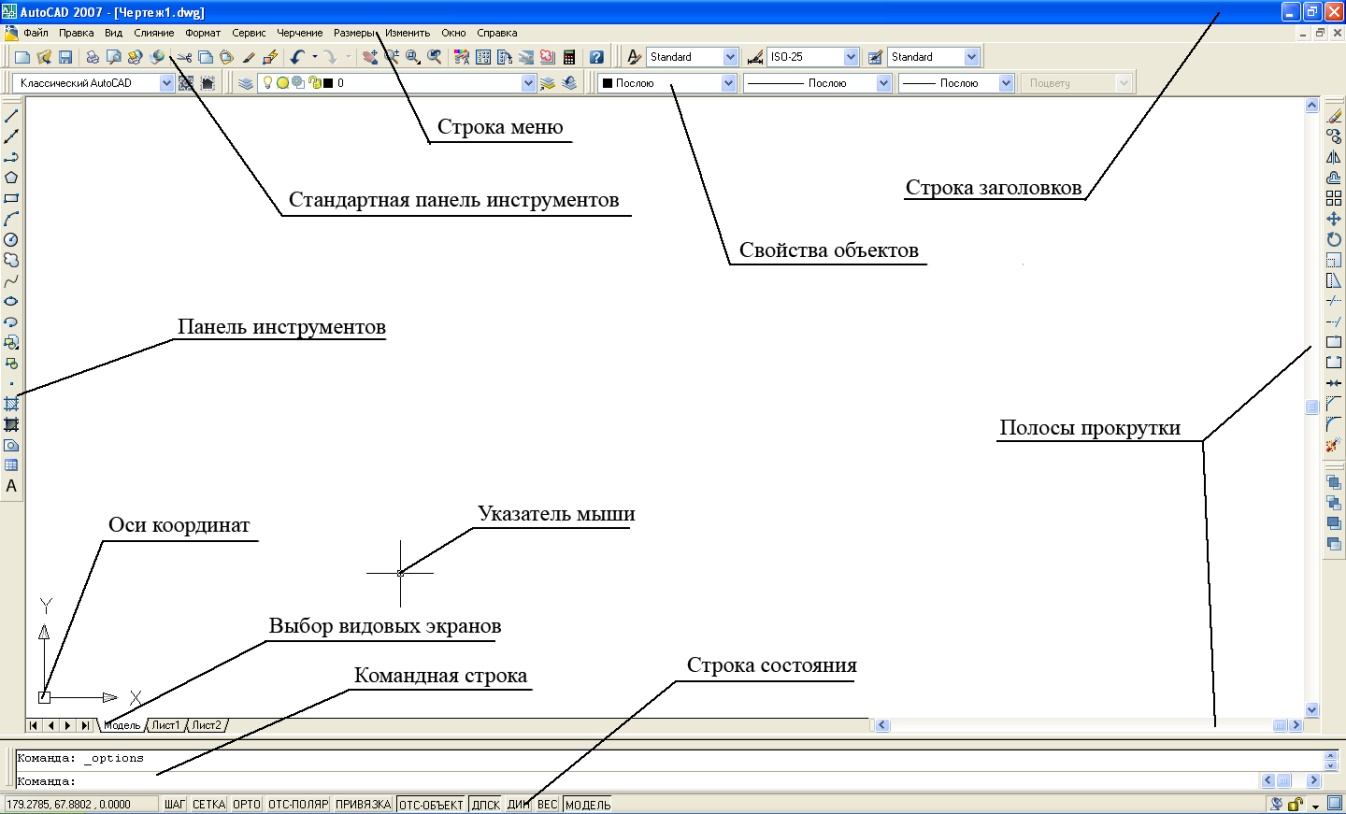This screenshot has width=1346, height=814.
Task: Click the Cut scissors icon
Action: 184,57
